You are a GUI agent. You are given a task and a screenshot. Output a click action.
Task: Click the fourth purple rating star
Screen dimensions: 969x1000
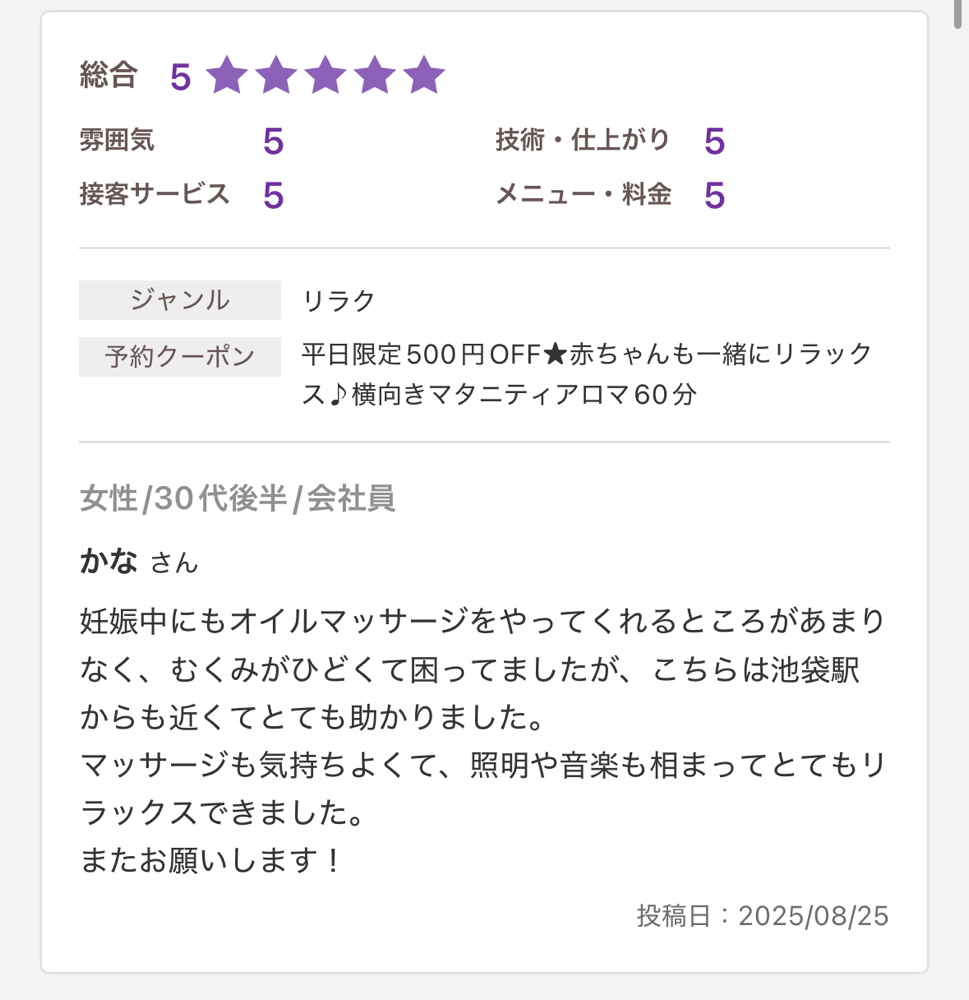point(374,75)
